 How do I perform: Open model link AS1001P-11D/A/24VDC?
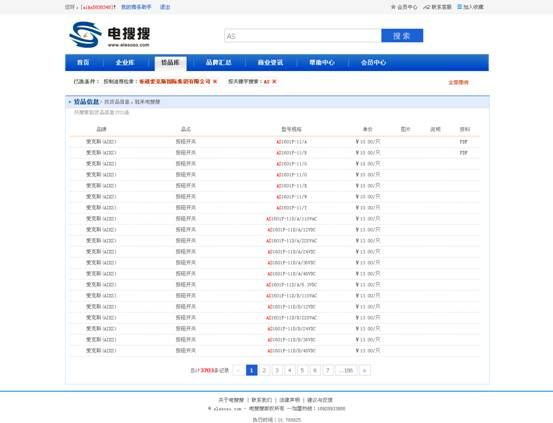[x=291, y=252]
